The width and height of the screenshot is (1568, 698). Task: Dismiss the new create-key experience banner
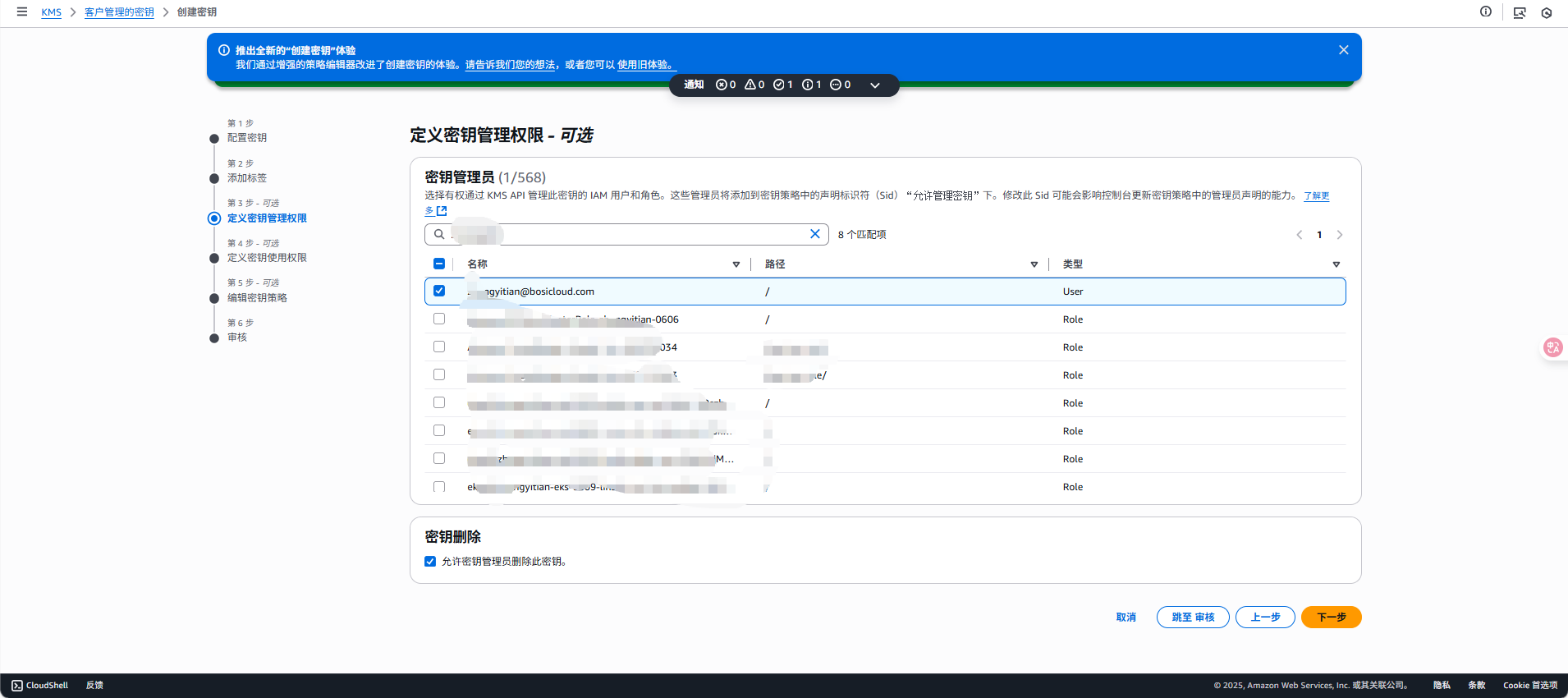[x=1344, y=50]
